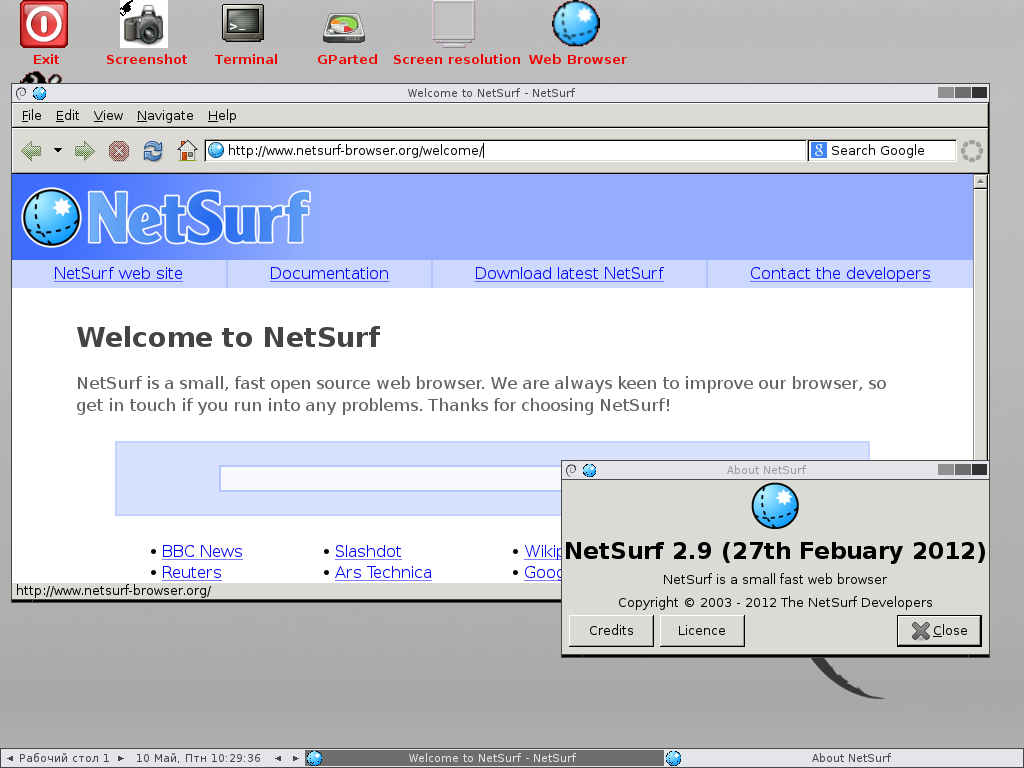Click status bar URL text

tap(114, 591)
